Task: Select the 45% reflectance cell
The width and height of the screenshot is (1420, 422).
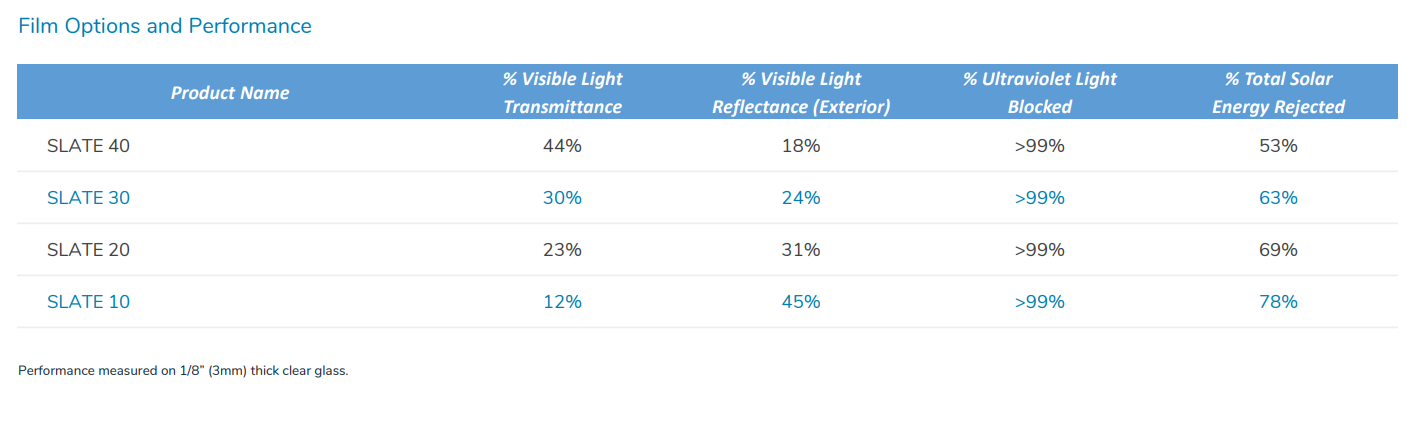Action: [801, 302]
